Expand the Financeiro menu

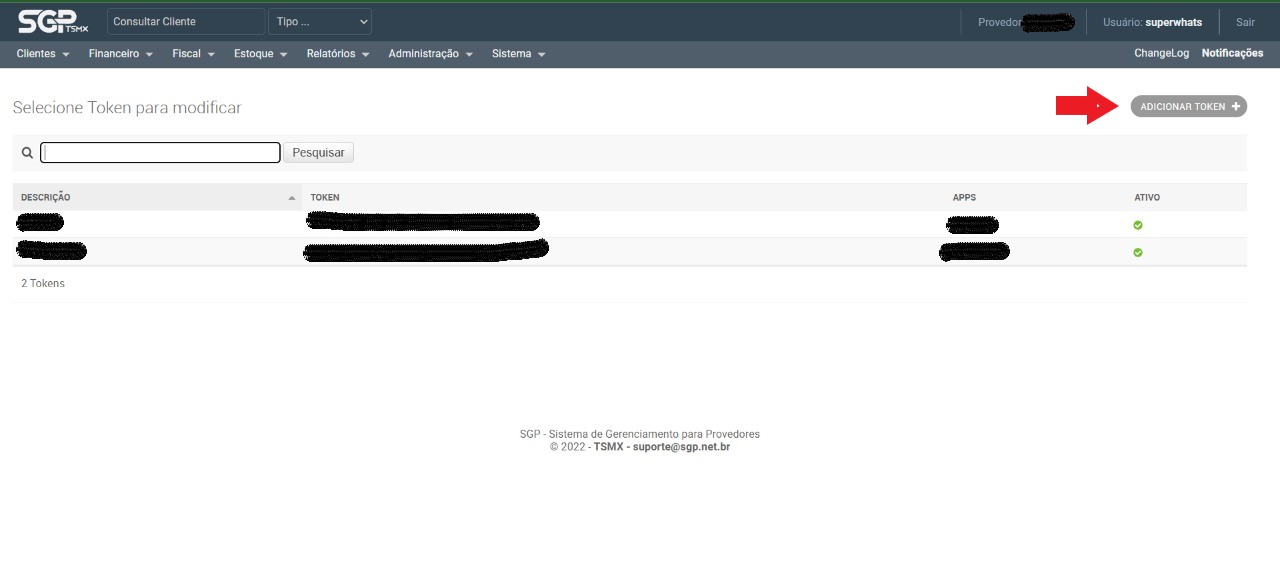pos(120,54)
